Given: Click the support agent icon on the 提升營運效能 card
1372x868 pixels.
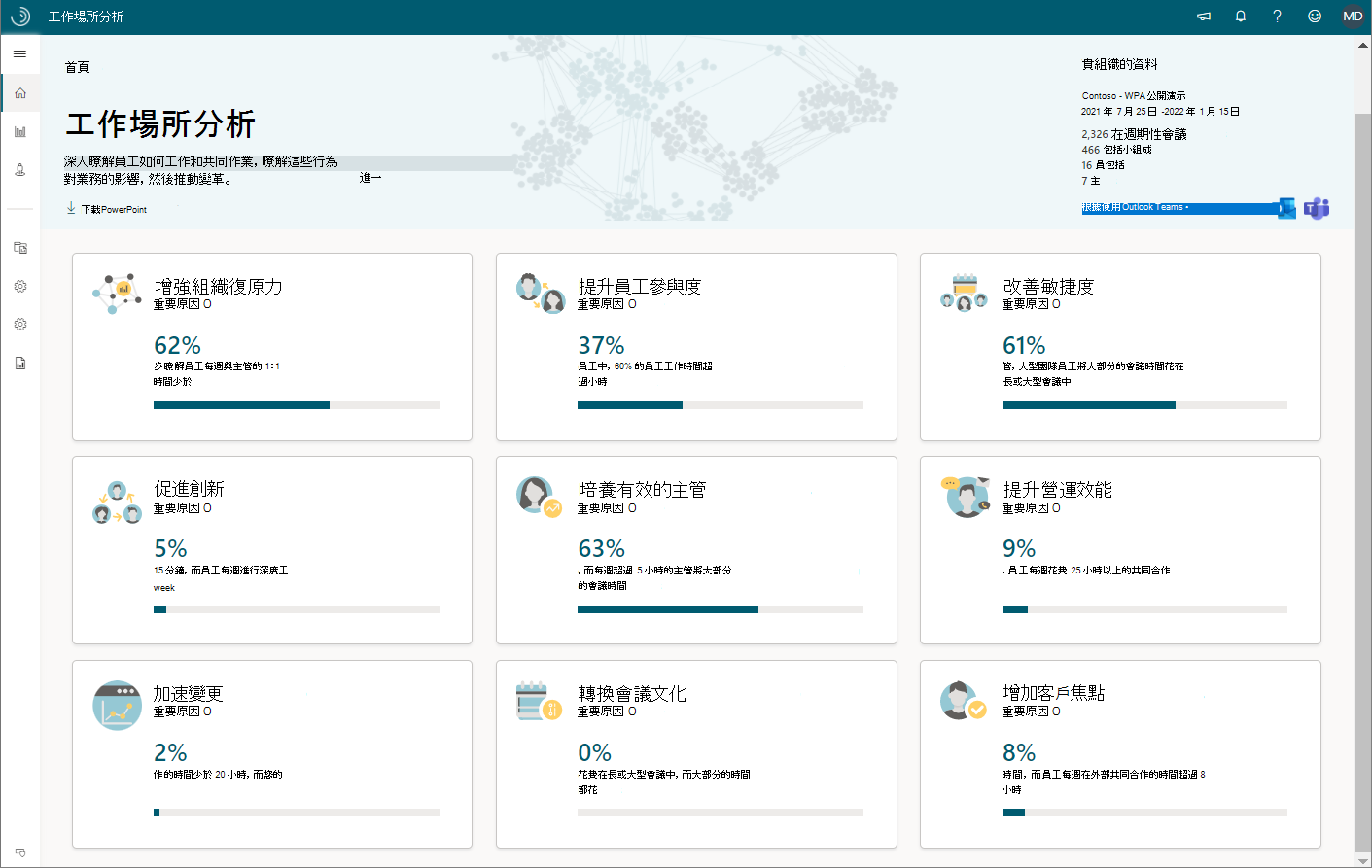Looking at the screenshot, I should [966, 496].
